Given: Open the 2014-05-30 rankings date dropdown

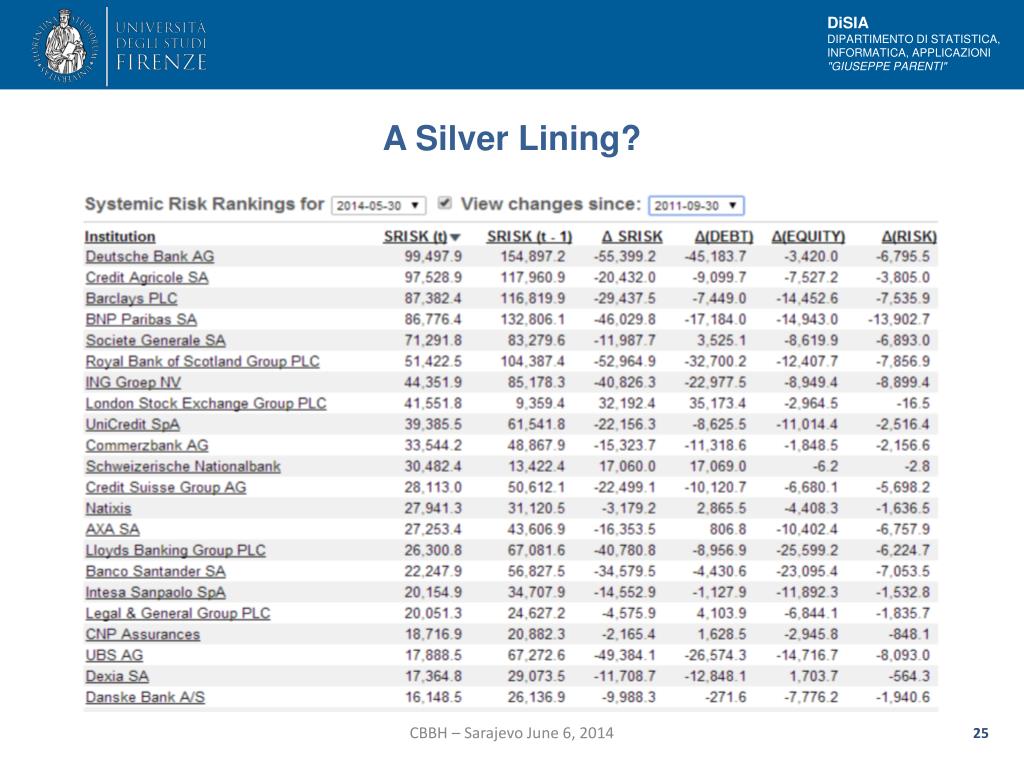Looking at the screenshot, I should 379,206.
